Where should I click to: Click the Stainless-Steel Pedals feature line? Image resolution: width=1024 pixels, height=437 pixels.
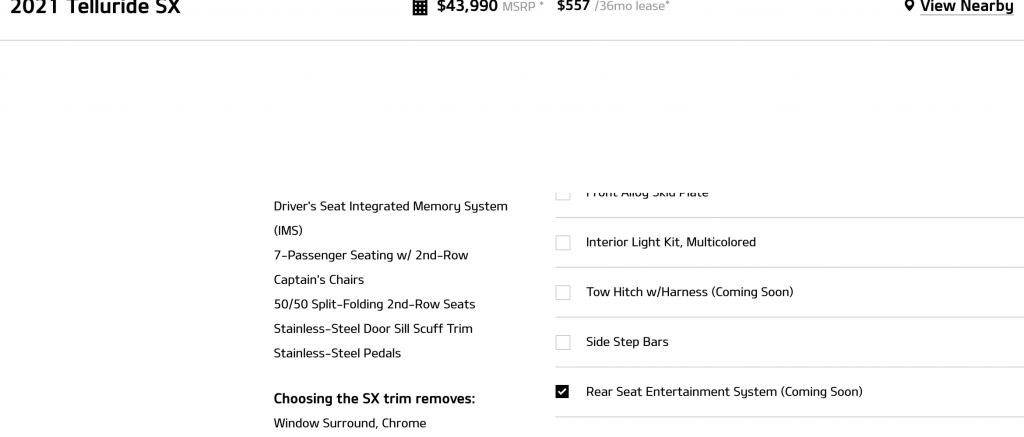click(337, 353)
